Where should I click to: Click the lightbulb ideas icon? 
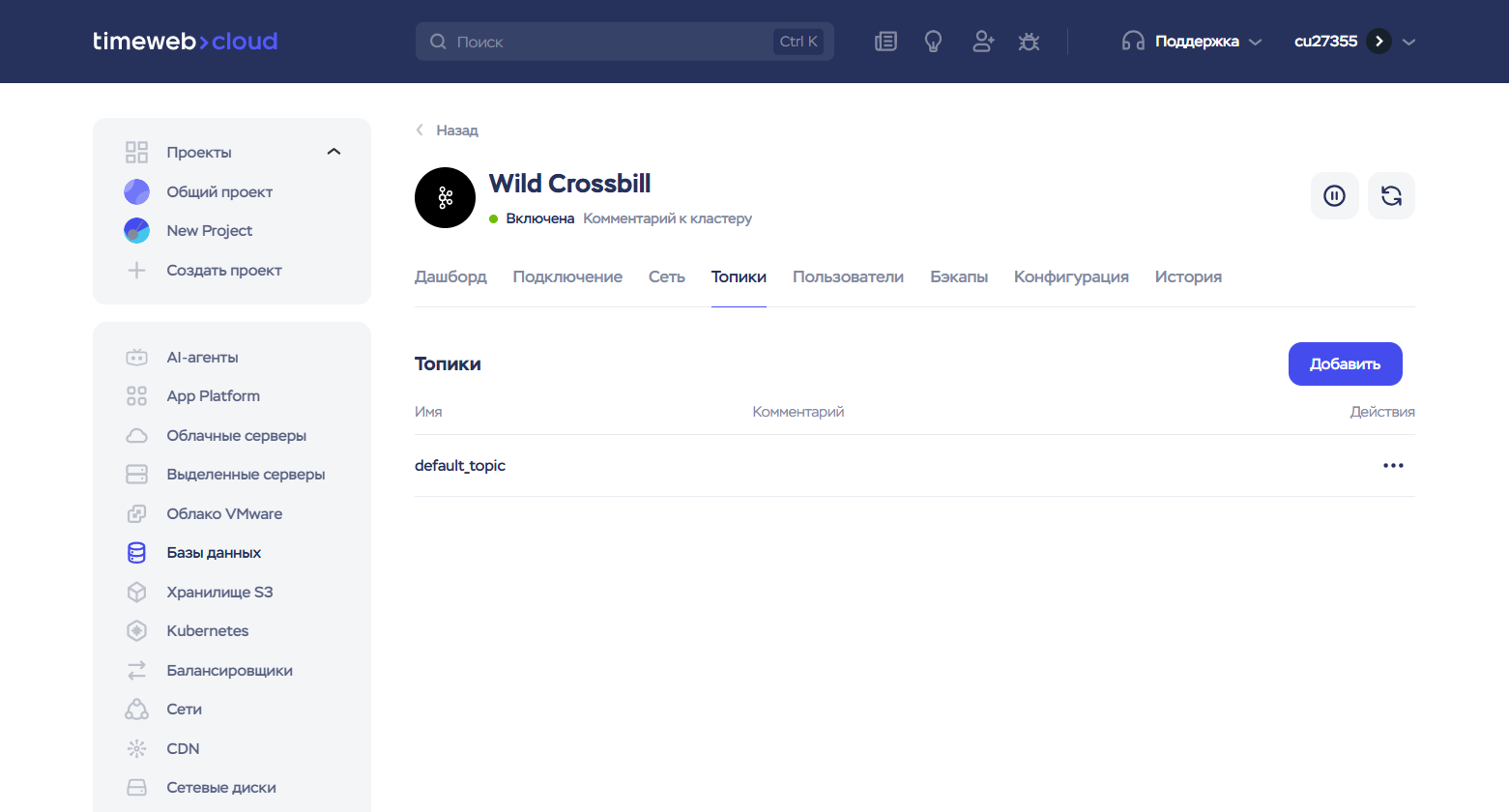(x=933, y=42)
